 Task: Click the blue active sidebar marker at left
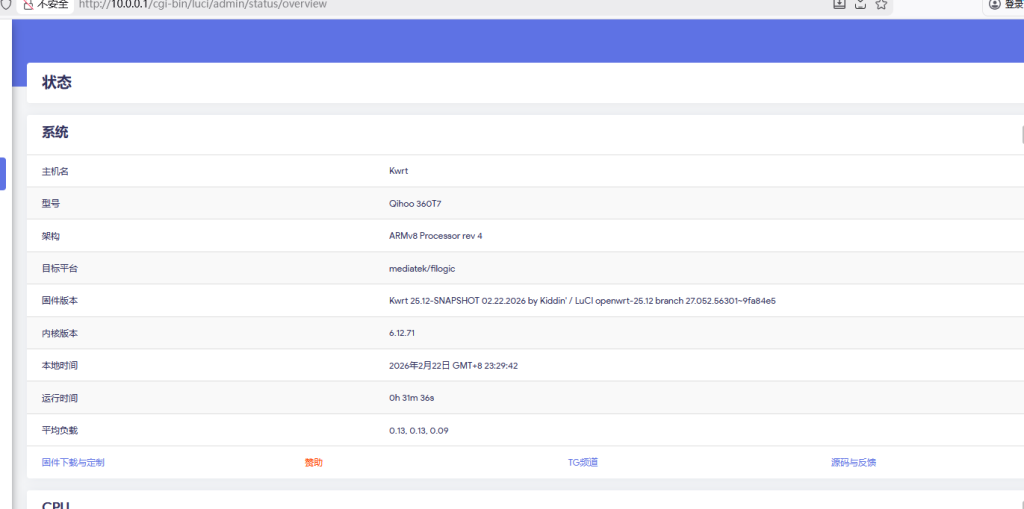tap(3, 174)
